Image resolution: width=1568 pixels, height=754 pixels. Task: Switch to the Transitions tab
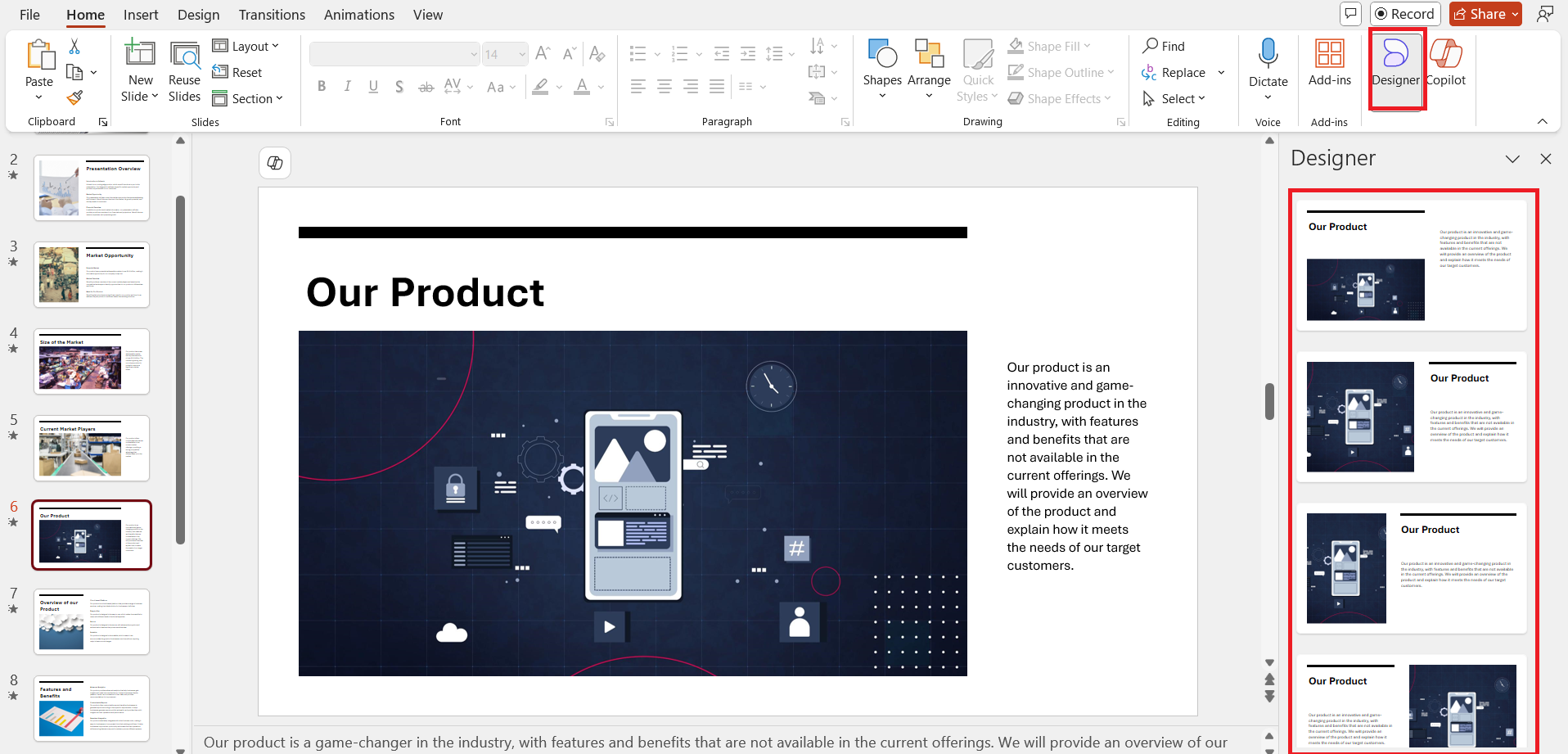(272, 15)
